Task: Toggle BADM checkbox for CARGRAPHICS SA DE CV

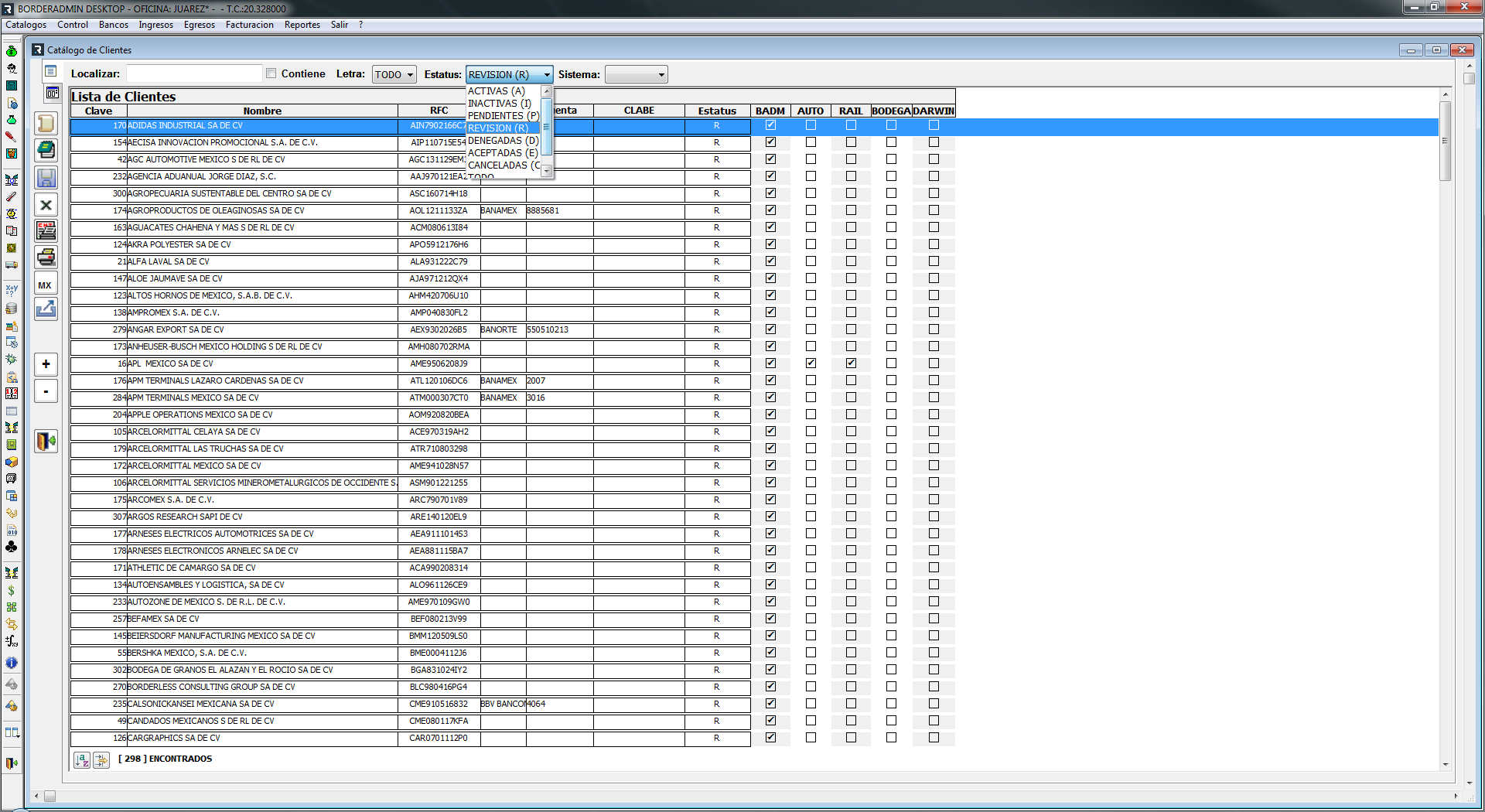Action: point(770,738)
